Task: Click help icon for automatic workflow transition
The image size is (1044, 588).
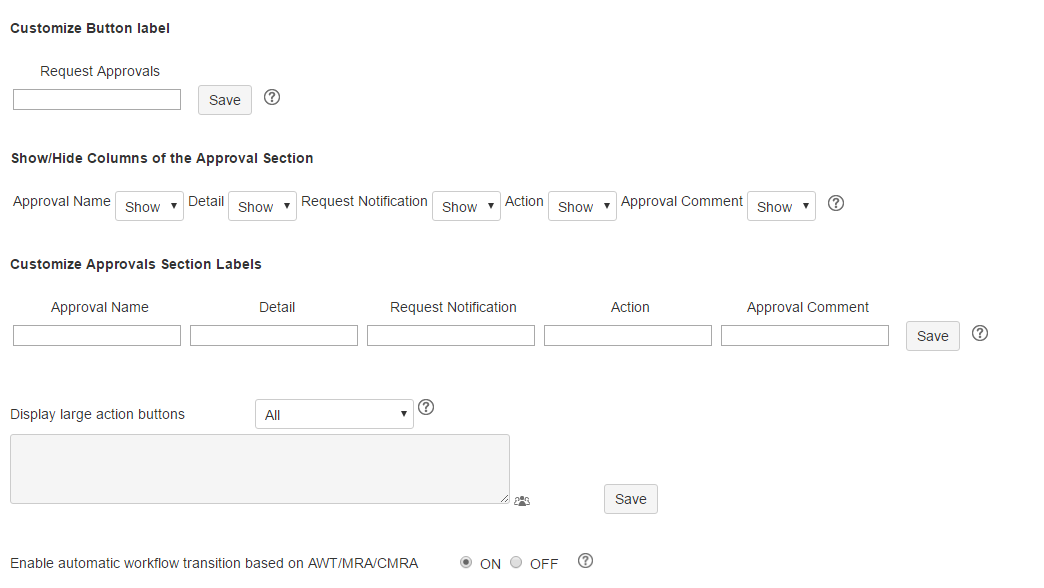Action: (x=586, y=561)
